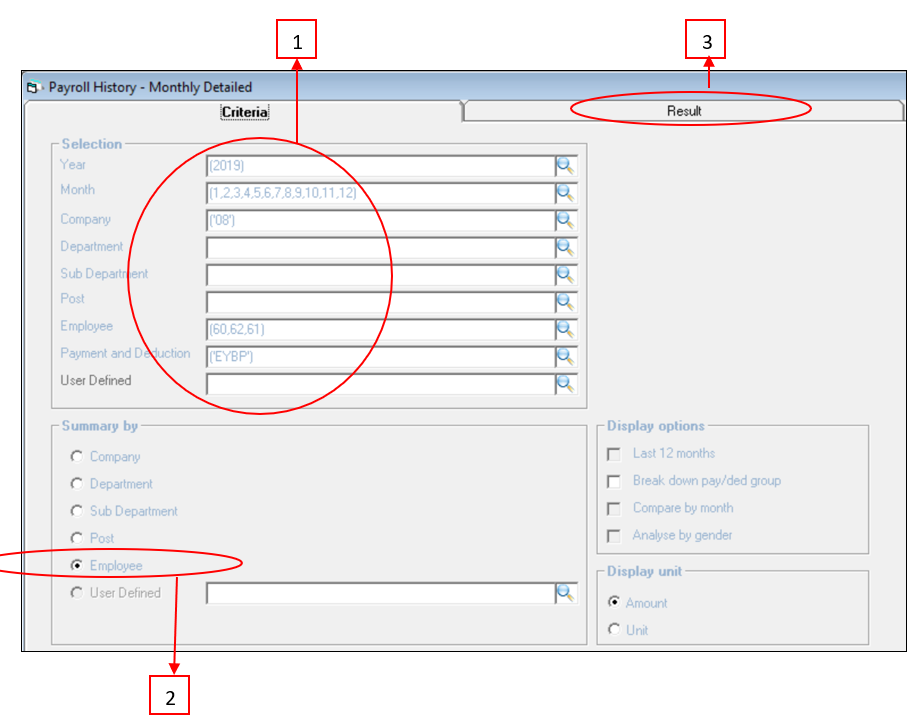Select the Unit display unit option
The image size is (919, 721).
pos(614,630)
